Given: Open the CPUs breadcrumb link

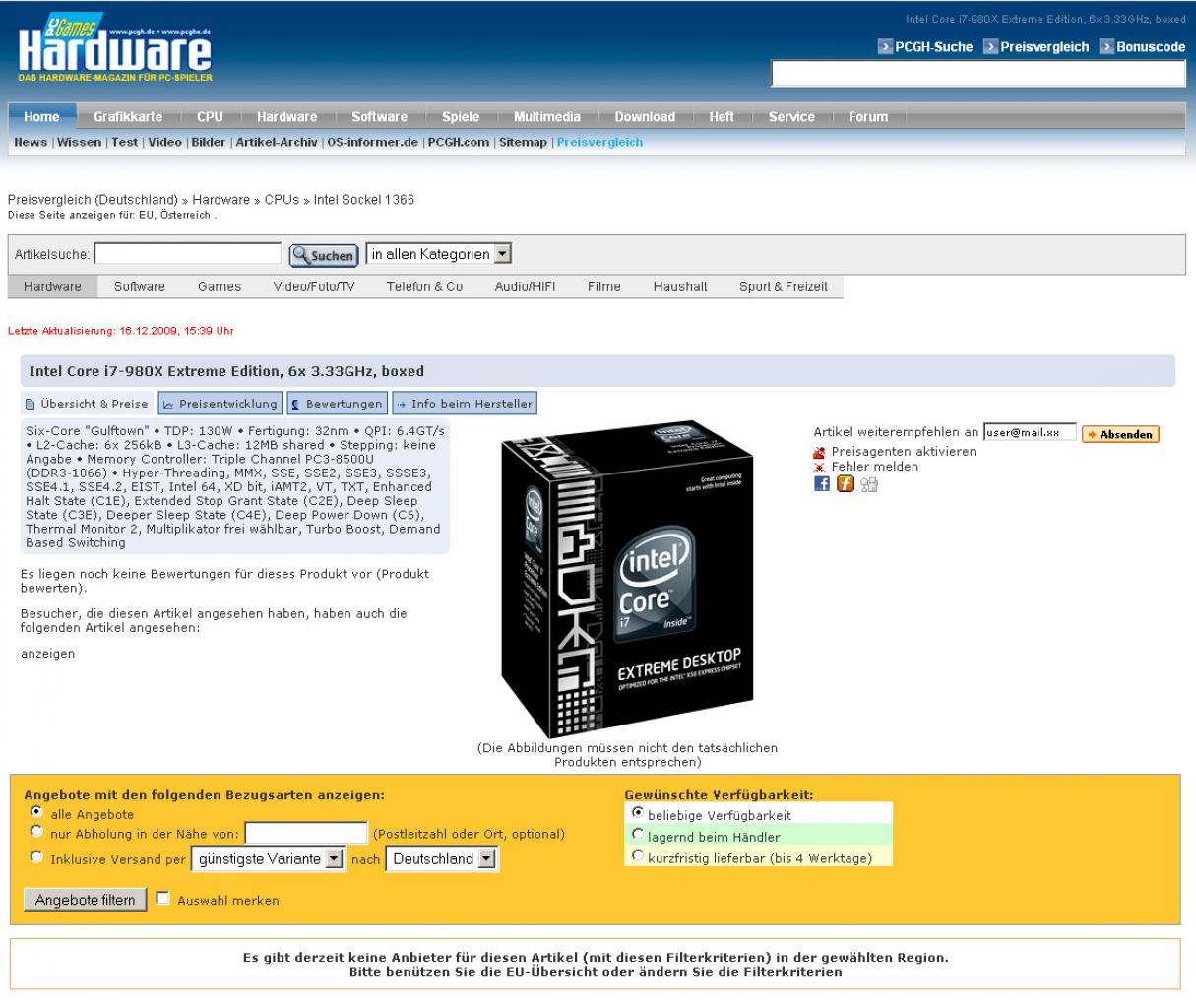Looking at the screenshot, I should [x=282, y=200].
